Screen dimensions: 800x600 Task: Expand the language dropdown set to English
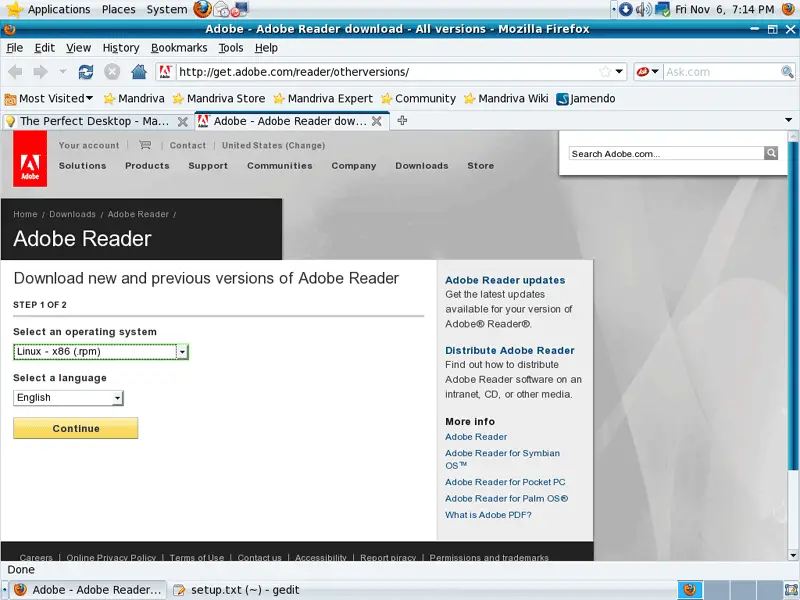(x=117, y=398)
